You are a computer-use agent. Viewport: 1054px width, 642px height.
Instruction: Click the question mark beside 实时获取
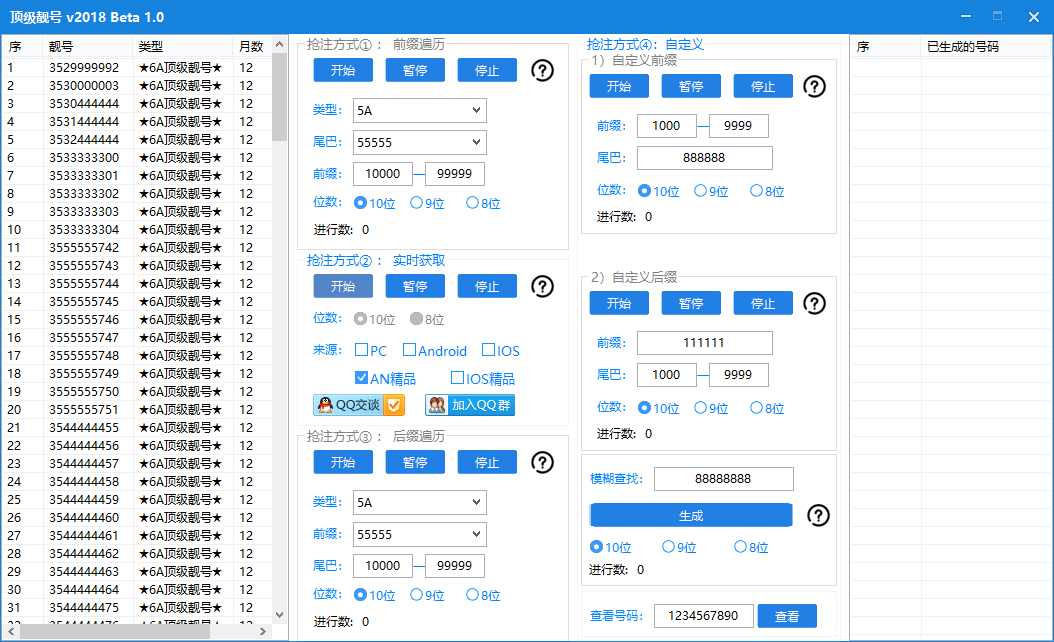tap(542, 287)
